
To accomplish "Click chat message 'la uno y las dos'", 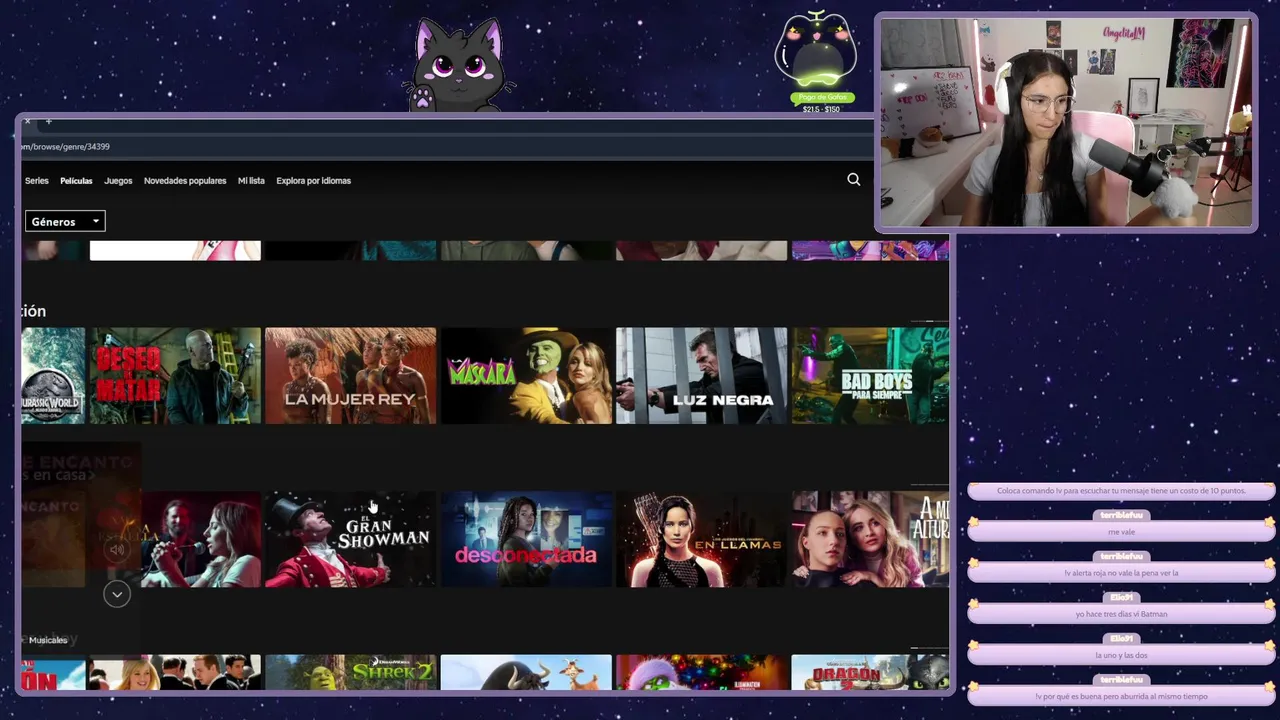I will point(1121,654).
